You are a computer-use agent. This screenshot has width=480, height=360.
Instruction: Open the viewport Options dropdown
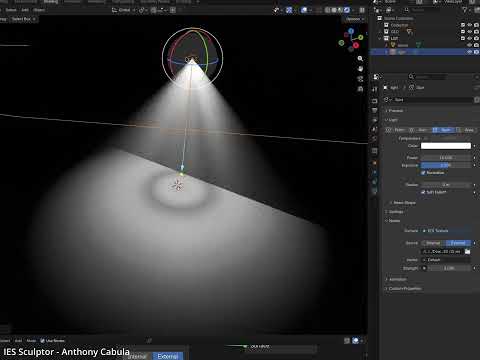click(354, 19)
